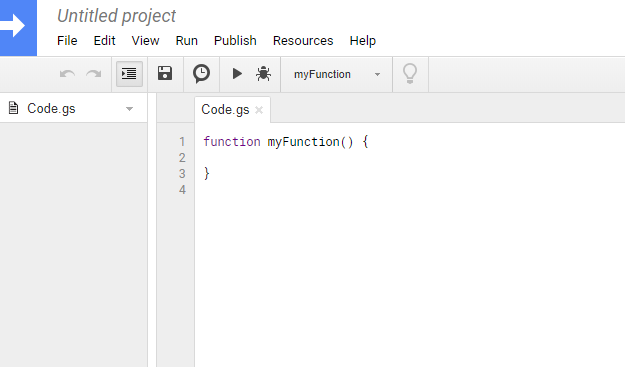
Task: Close the Code.gs editor tab
Action: click(x=259, y=110)
